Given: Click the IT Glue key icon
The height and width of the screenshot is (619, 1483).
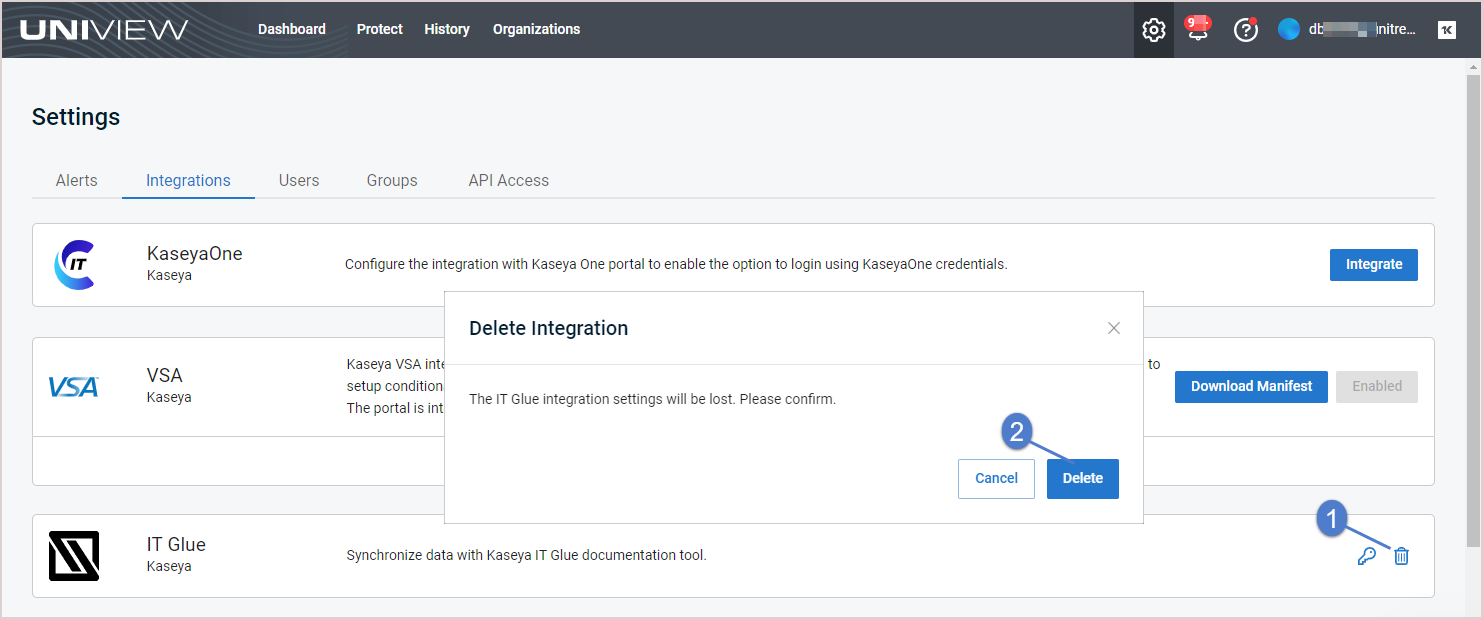Looking at the screenshot, I should 1367,556.
